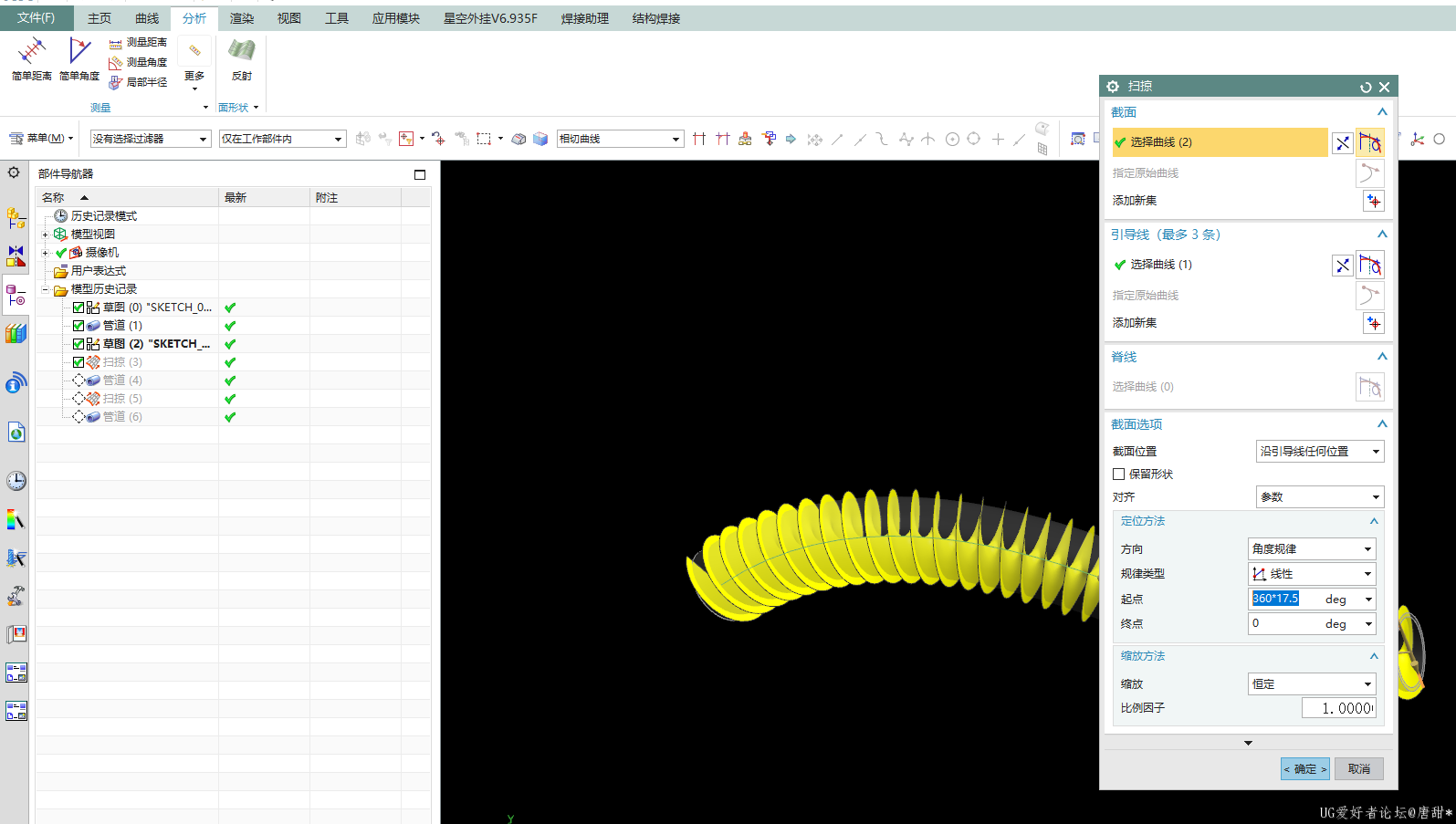Collapse the Section (截面) group

(1381, 112)
